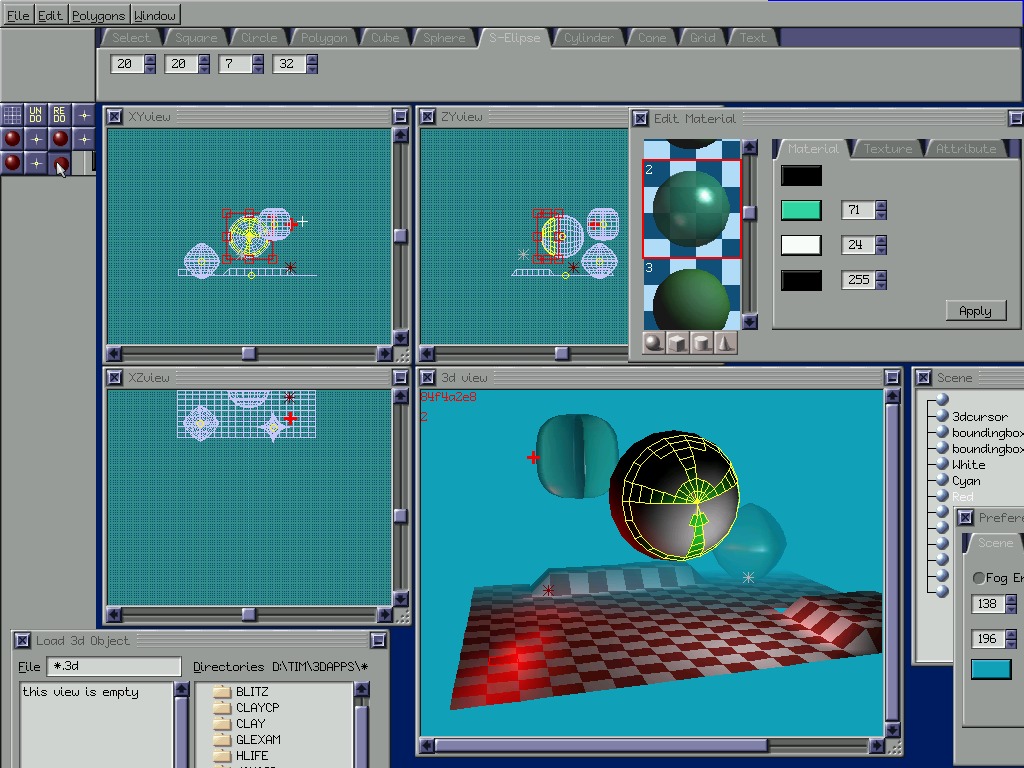The height and width of the screenshot is (768, 1024).
Task: Click the BLITZ folder in Directories list
Action: coord(251,691)
